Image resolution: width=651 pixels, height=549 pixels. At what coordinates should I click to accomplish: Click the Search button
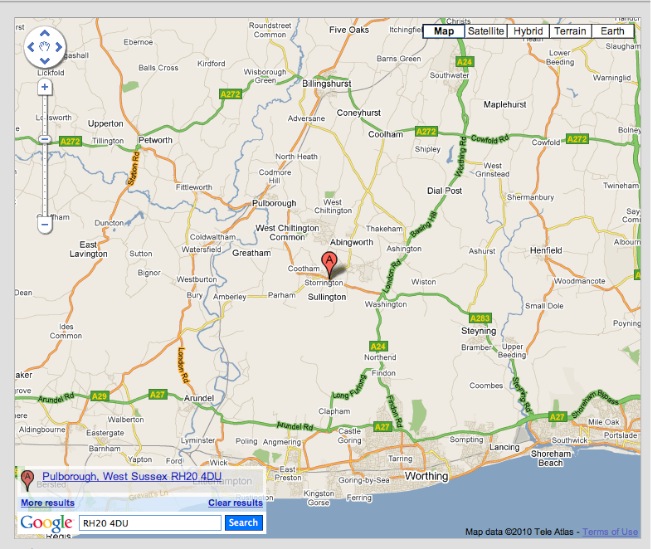[243, 523]
